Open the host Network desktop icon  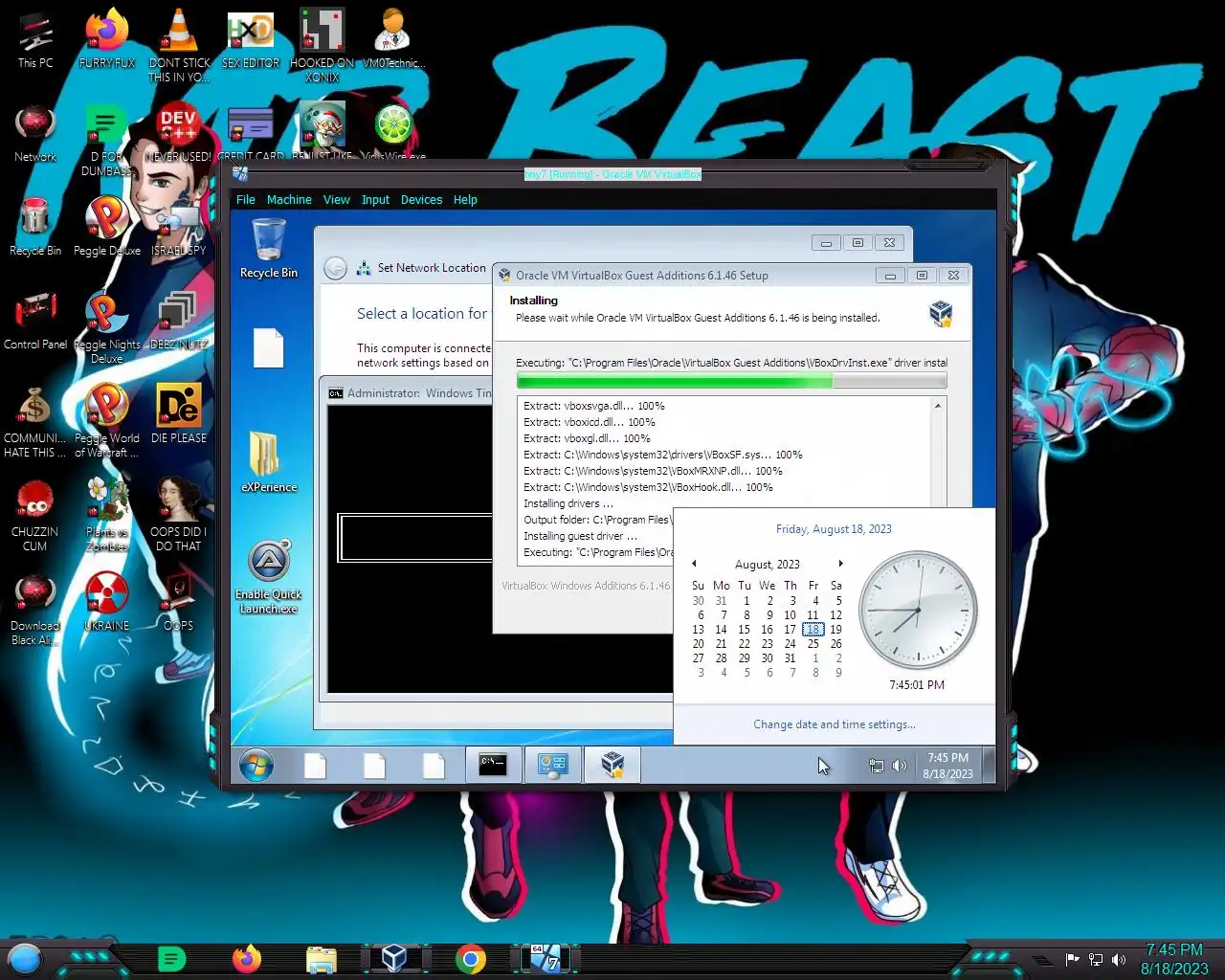(x=35, y=134)
